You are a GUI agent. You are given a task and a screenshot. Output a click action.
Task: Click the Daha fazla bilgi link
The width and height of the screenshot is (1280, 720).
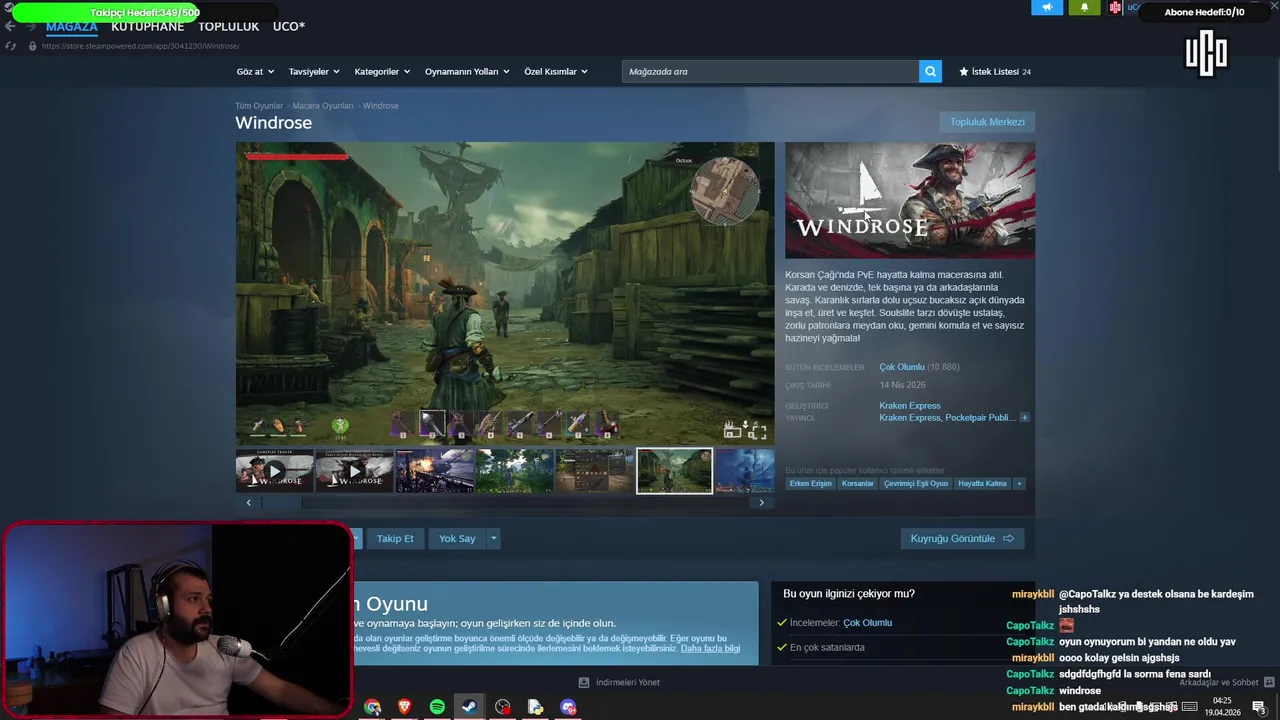[710, 648]
